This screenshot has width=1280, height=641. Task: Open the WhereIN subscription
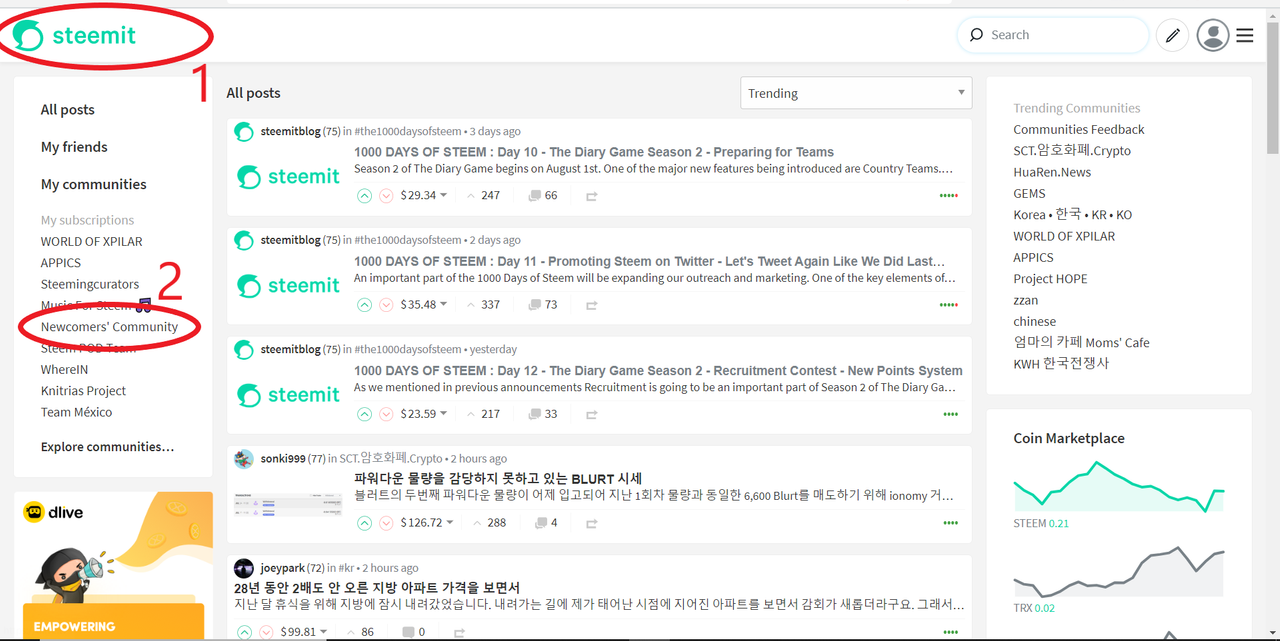tap(64, 370)
